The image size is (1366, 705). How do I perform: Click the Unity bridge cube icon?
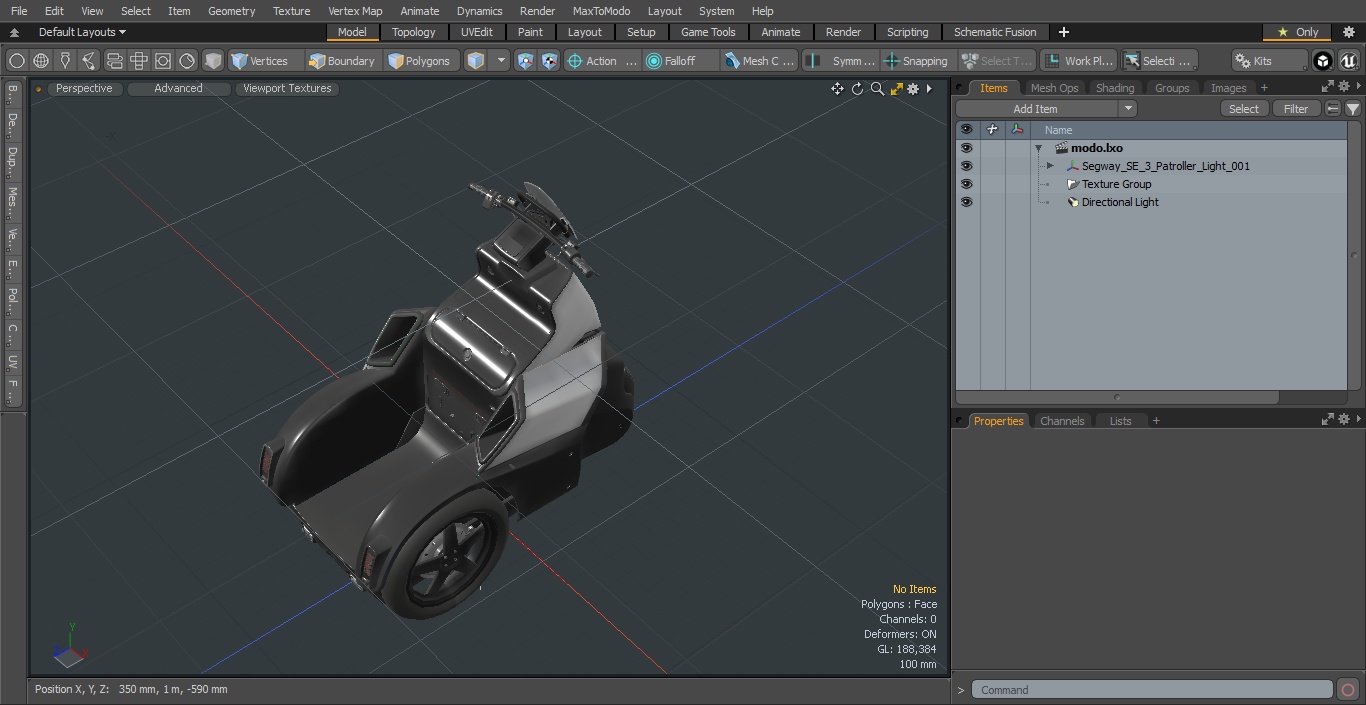(1323, 61)
